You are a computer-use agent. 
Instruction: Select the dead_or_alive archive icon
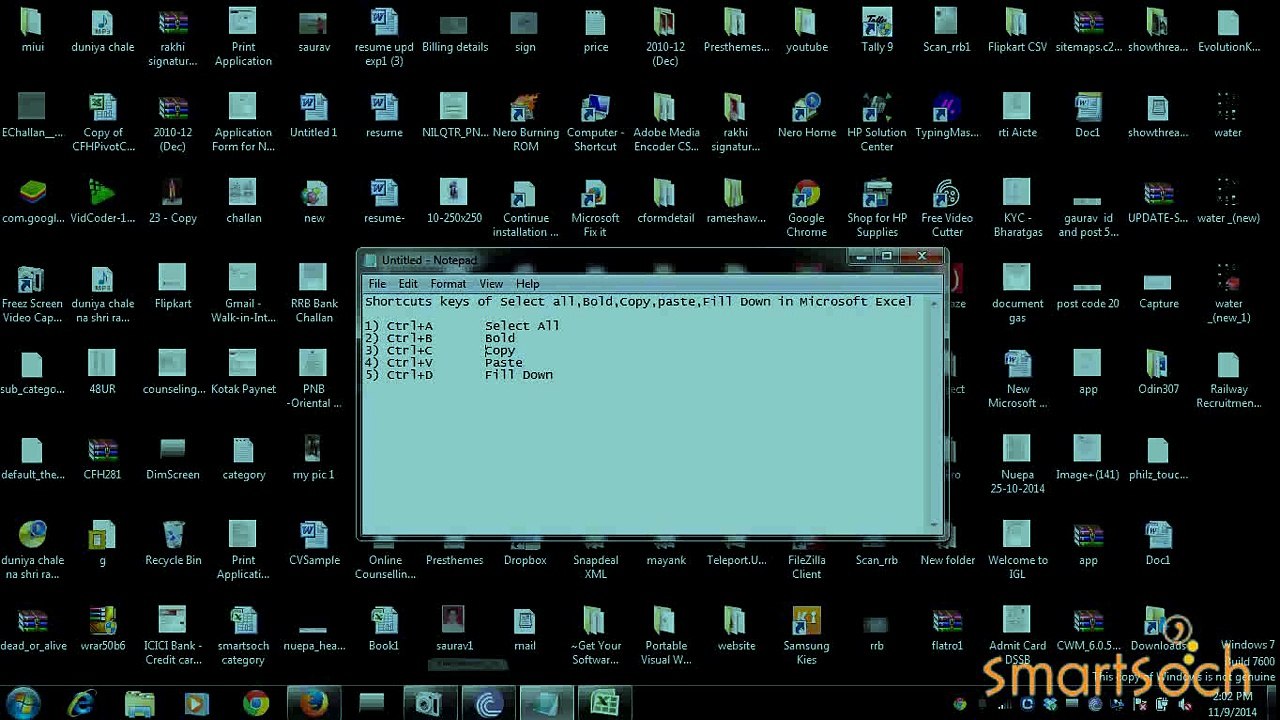[x=32, y=629]
